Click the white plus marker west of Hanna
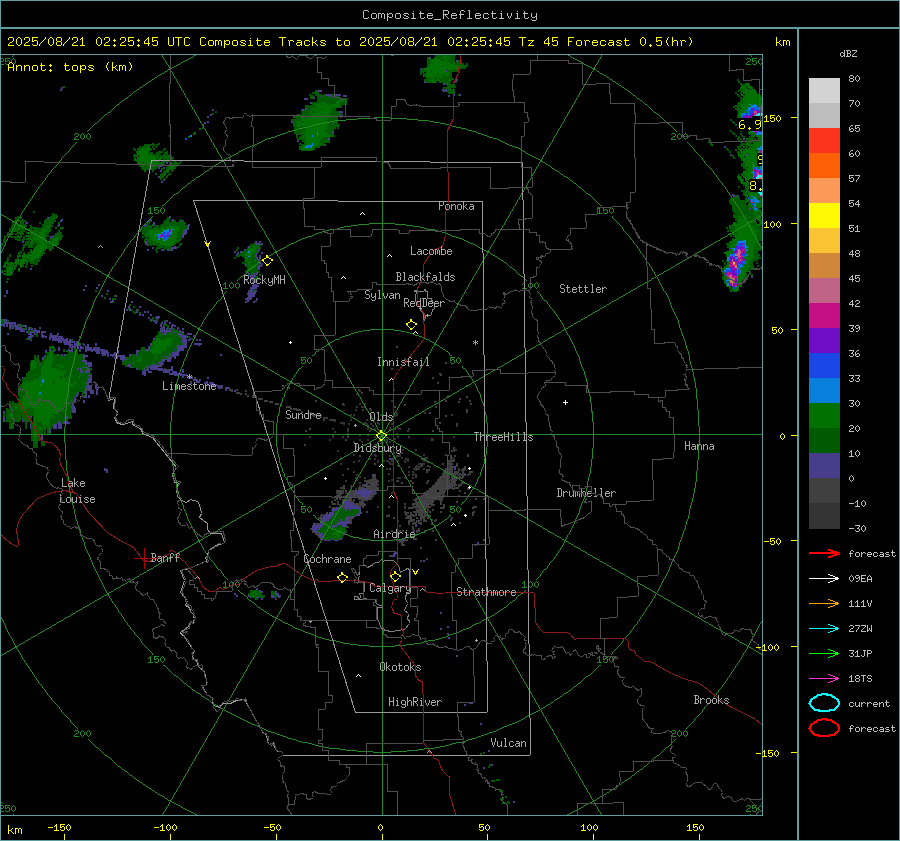900x841 pixels. point(565,402)
